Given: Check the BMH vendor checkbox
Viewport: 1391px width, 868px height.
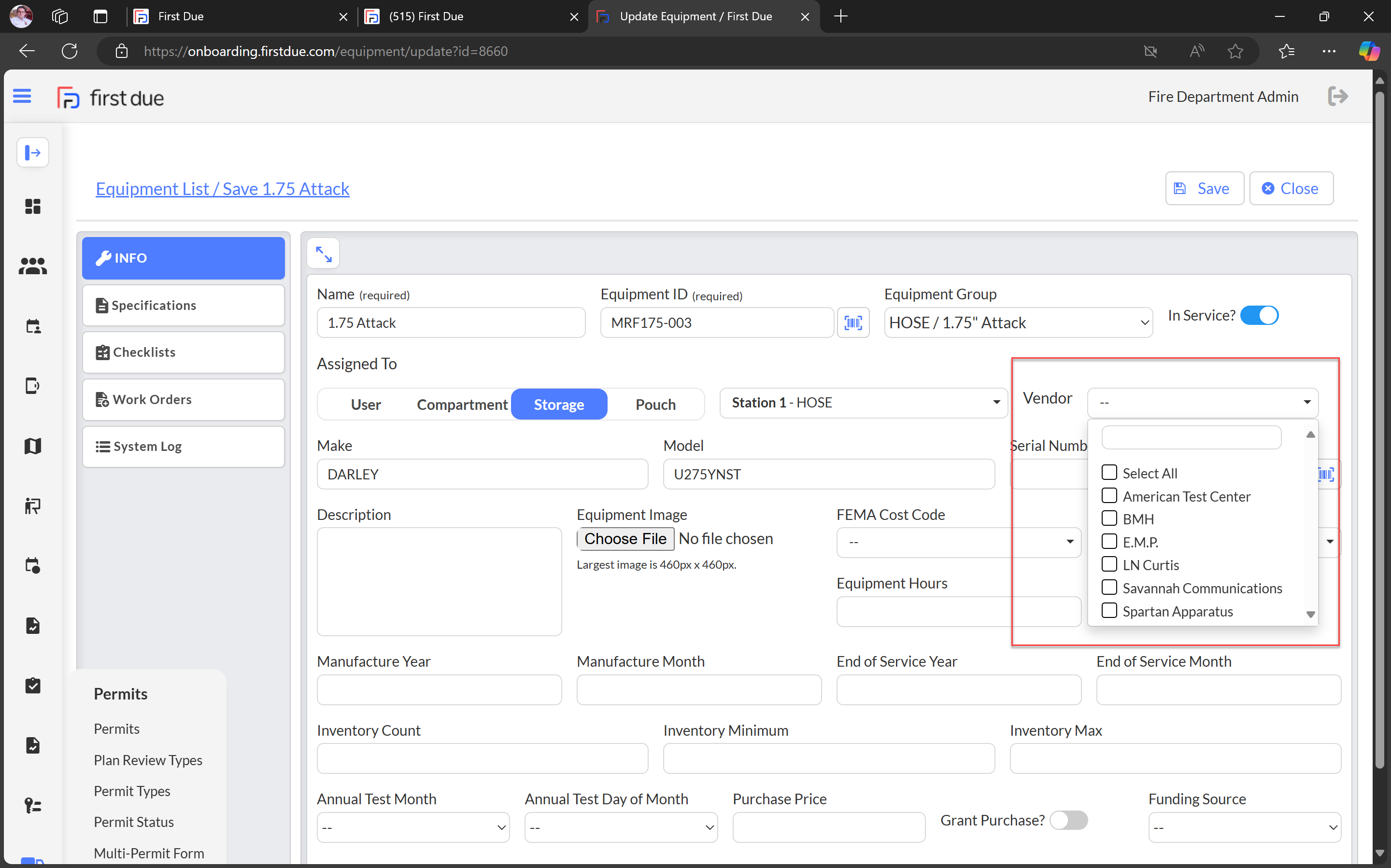Looking at the screenshot, I should pyautogui.click(x=1109, y=518).
